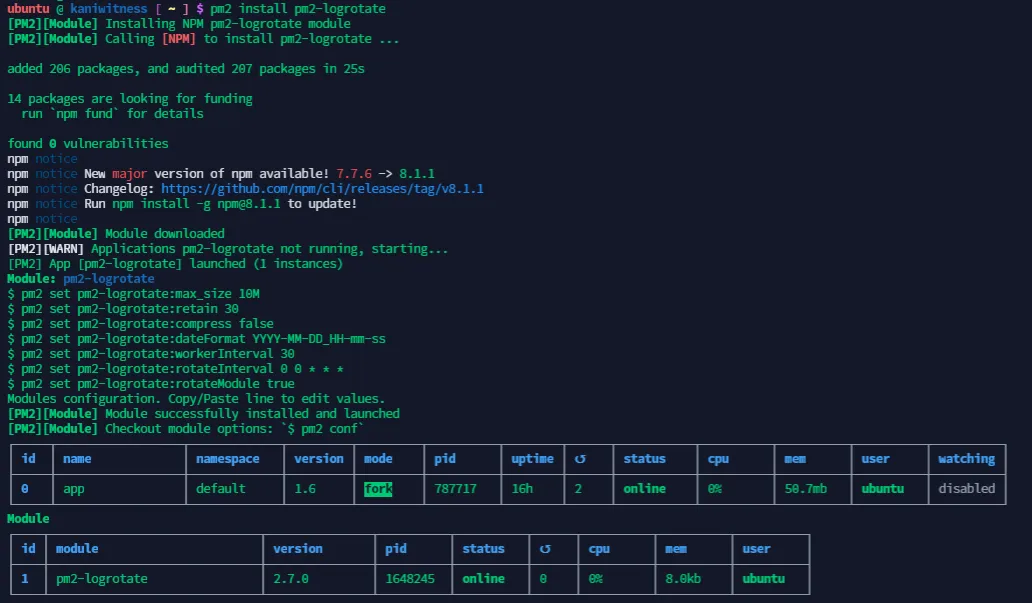Click the 'compress false' config line

pos(140,324)
